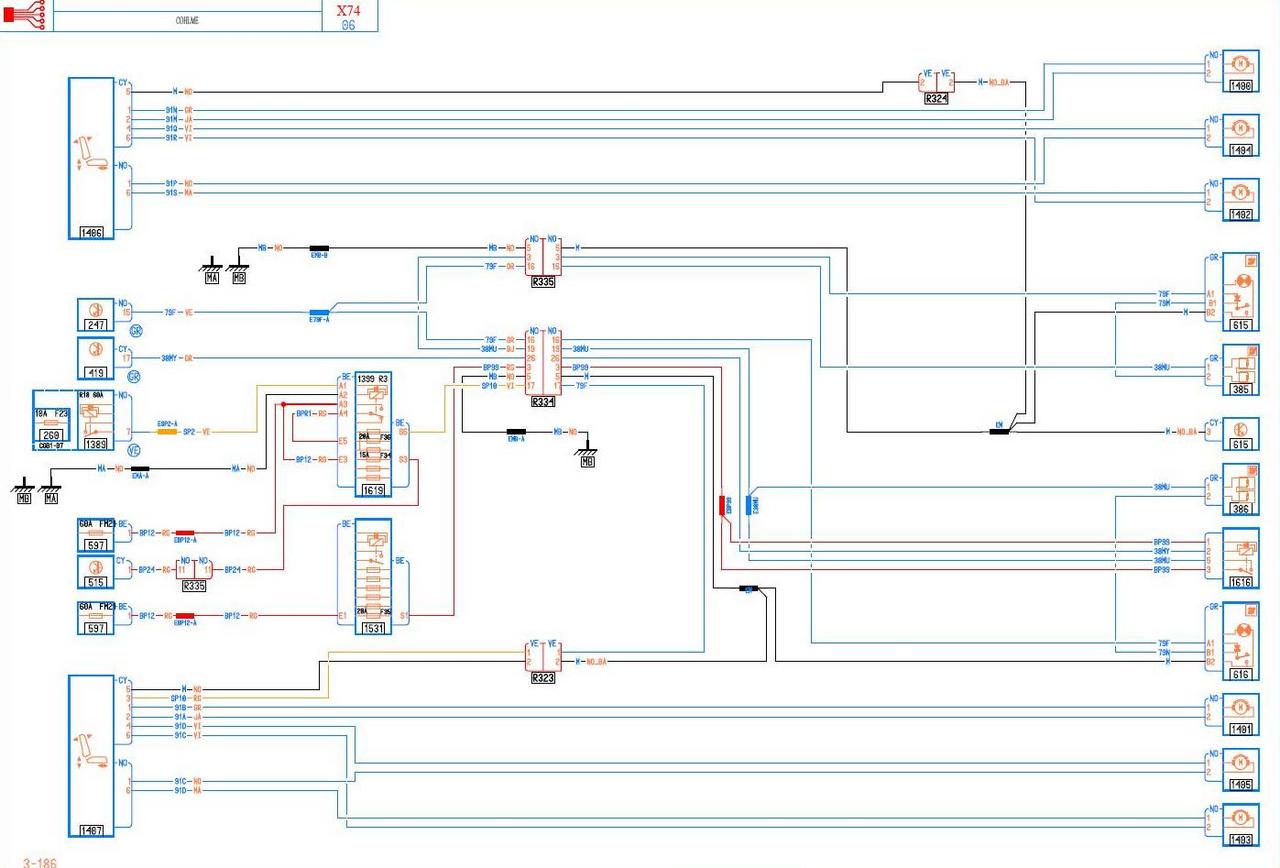Click the VE circle badge below component 1389
Viewport: 1280px width, 868px height.
134,450
